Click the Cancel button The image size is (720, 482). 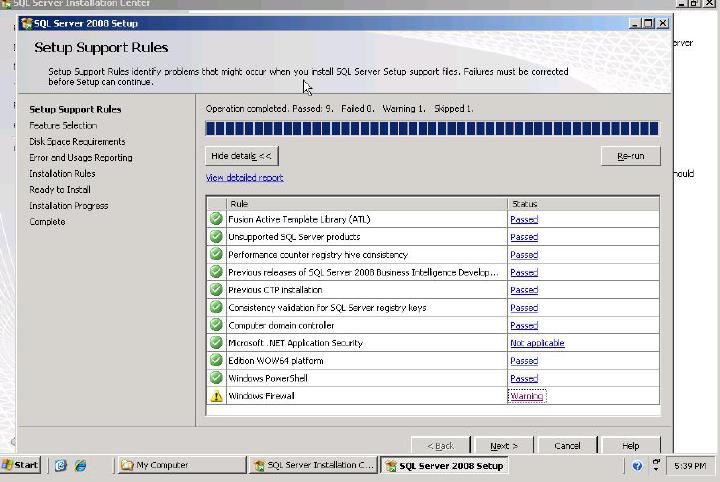(567, 446)
